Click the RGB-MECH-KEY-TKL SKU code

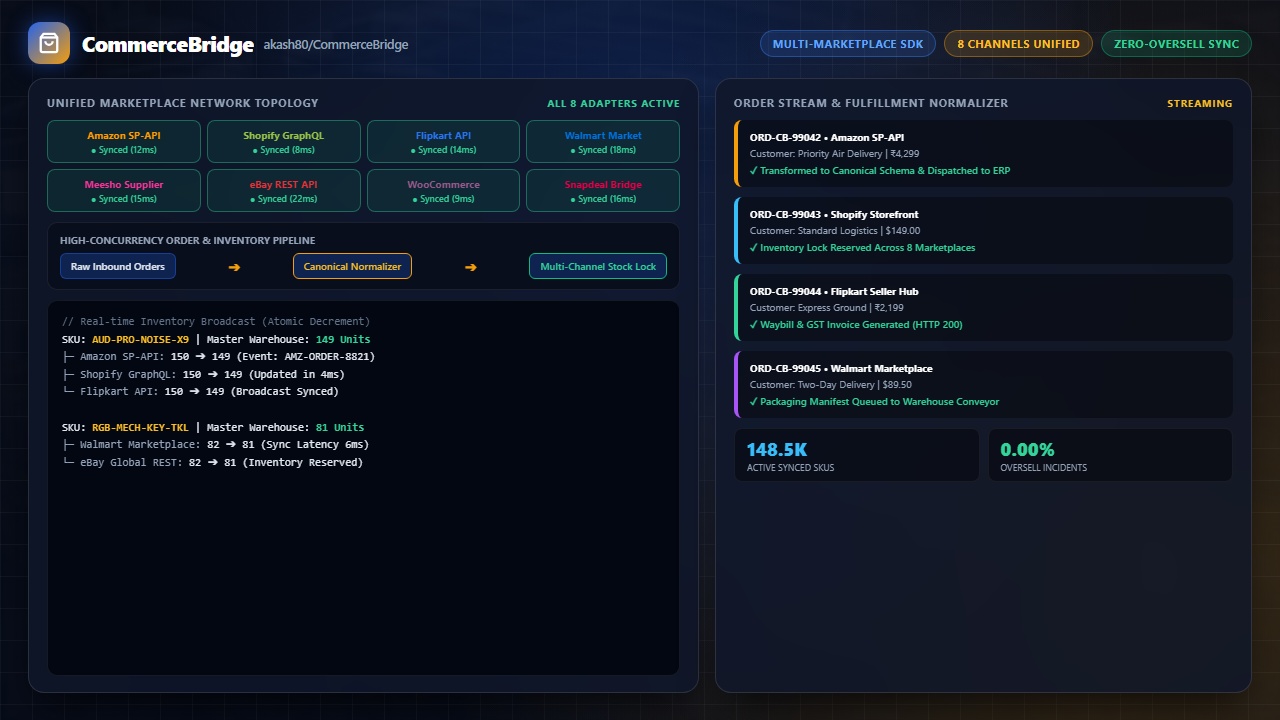(x=140, y=428)
